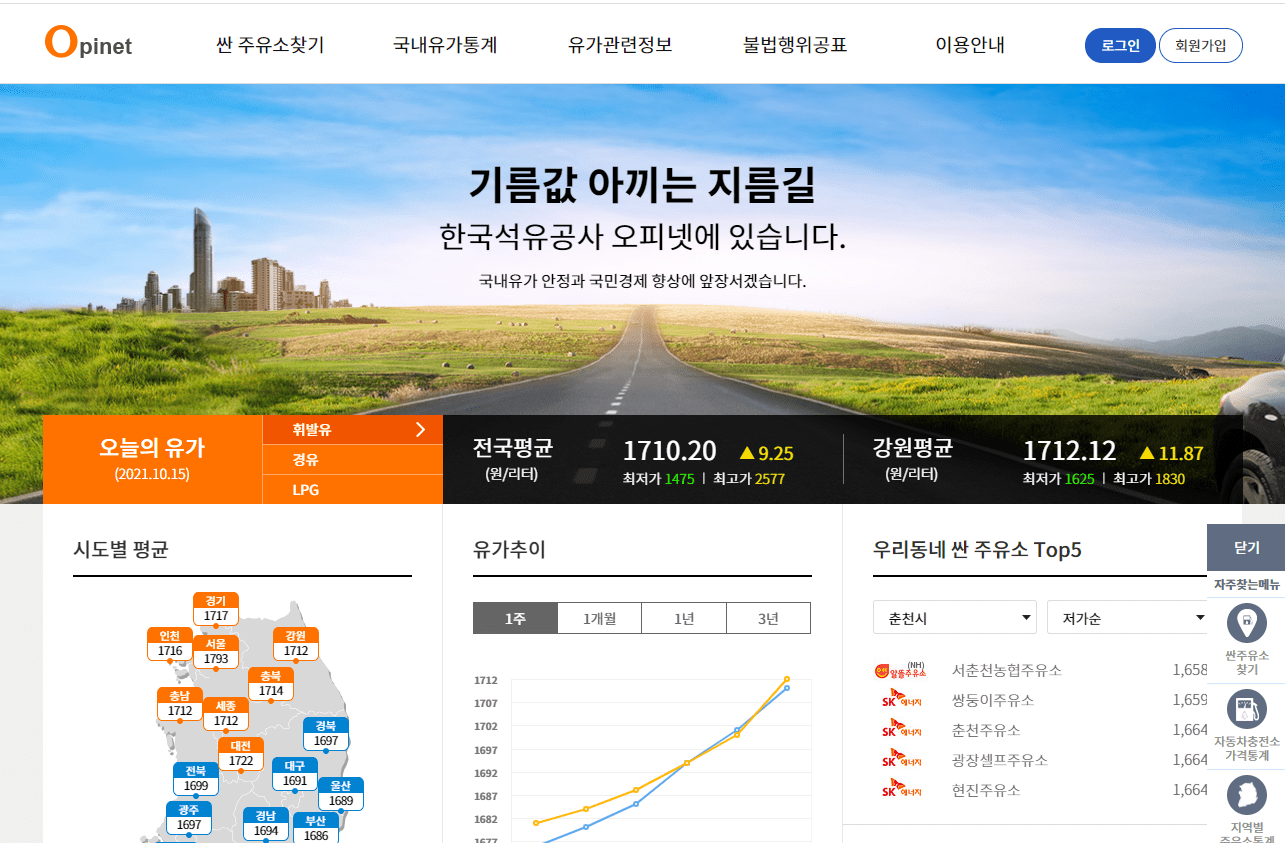
Task: Click the Opinet logo
Action: click(88, 43)
